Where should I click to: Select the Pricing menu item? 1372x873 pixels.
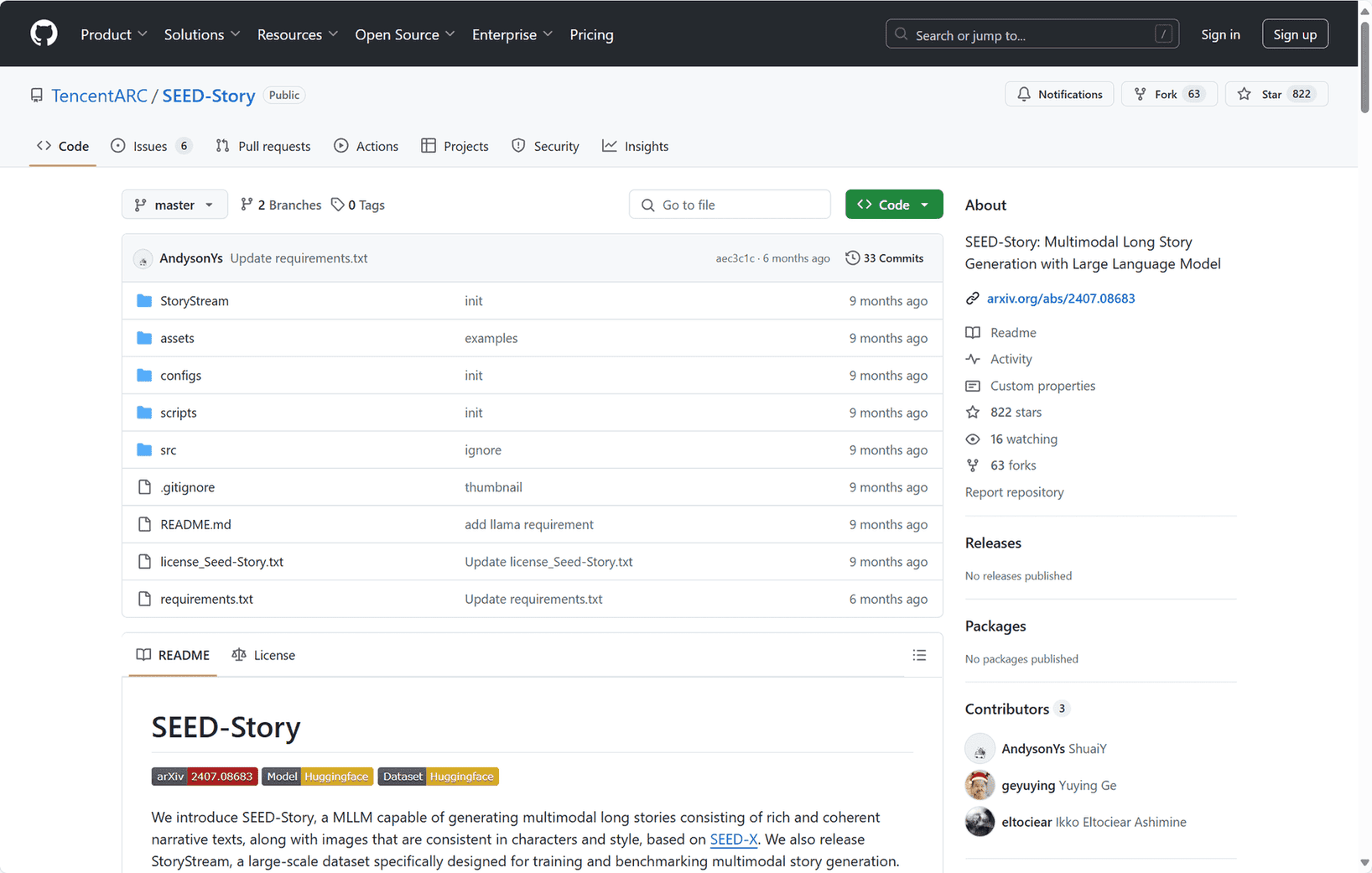591,34
